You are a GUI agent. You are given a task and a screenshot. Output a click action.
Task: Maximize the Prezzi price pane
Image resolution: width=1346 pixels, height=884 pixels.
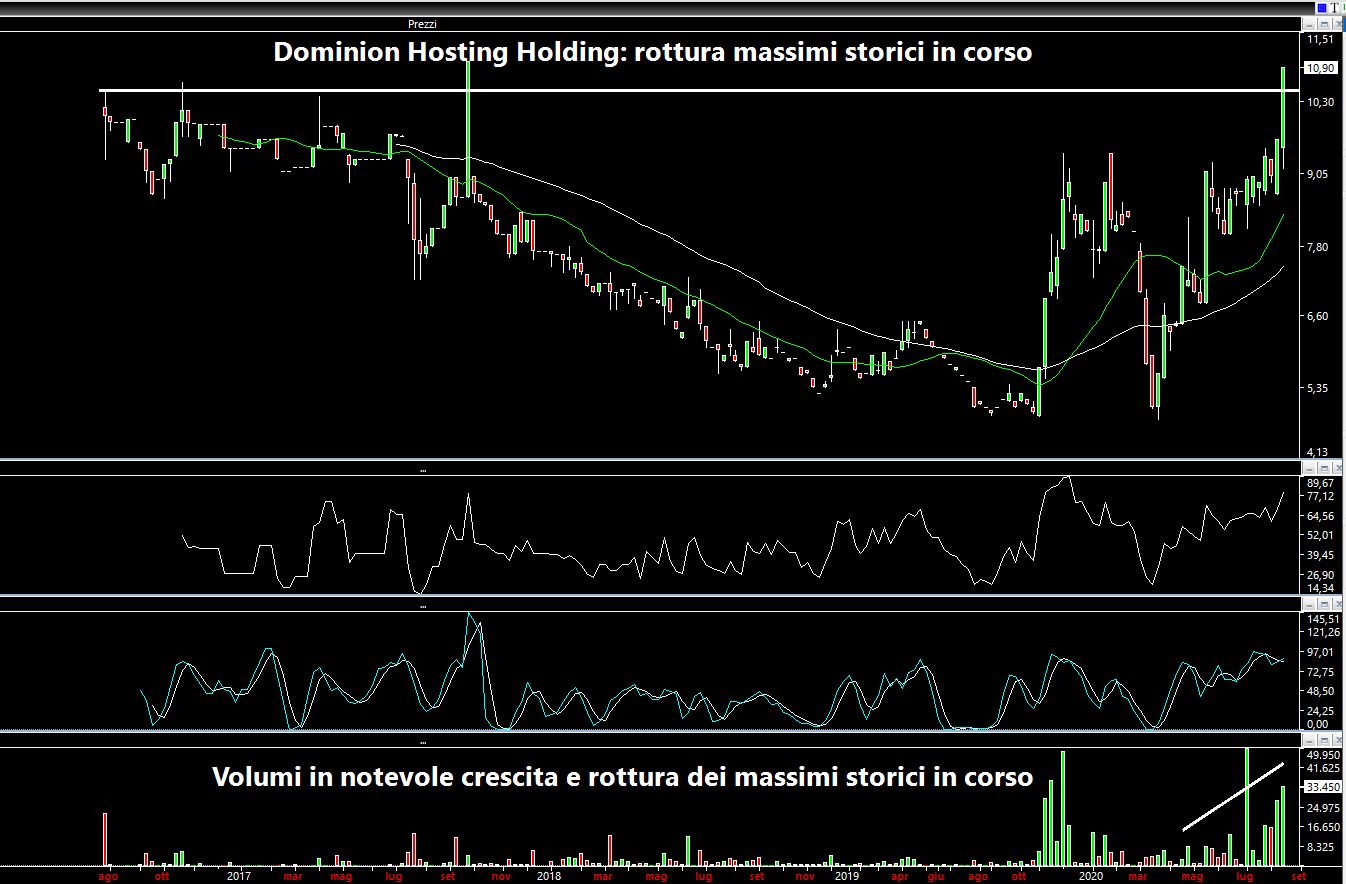1324,24
